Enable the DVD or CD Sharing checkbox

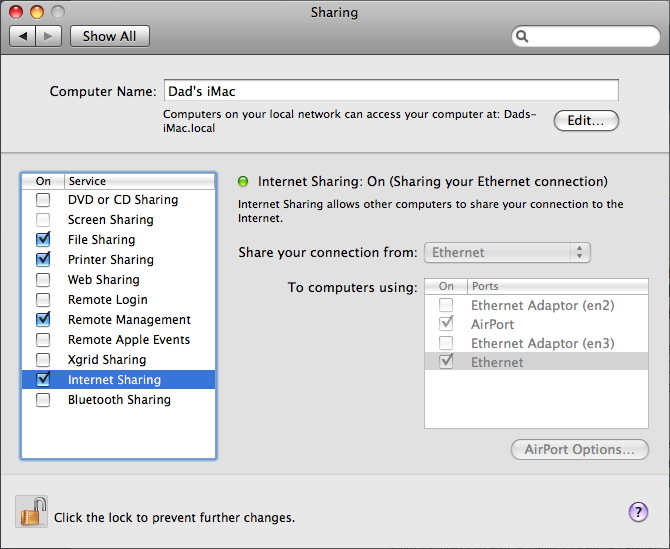43,200
